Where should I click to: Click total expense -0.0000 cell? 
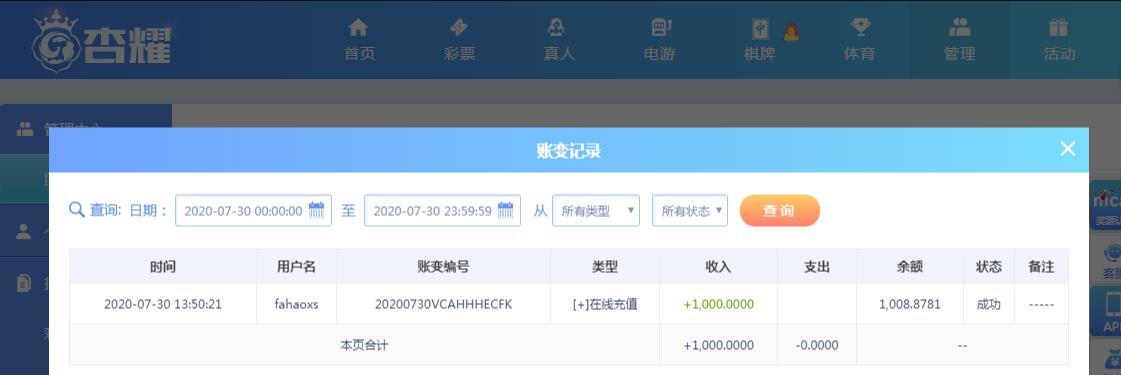tap(816, 345)
